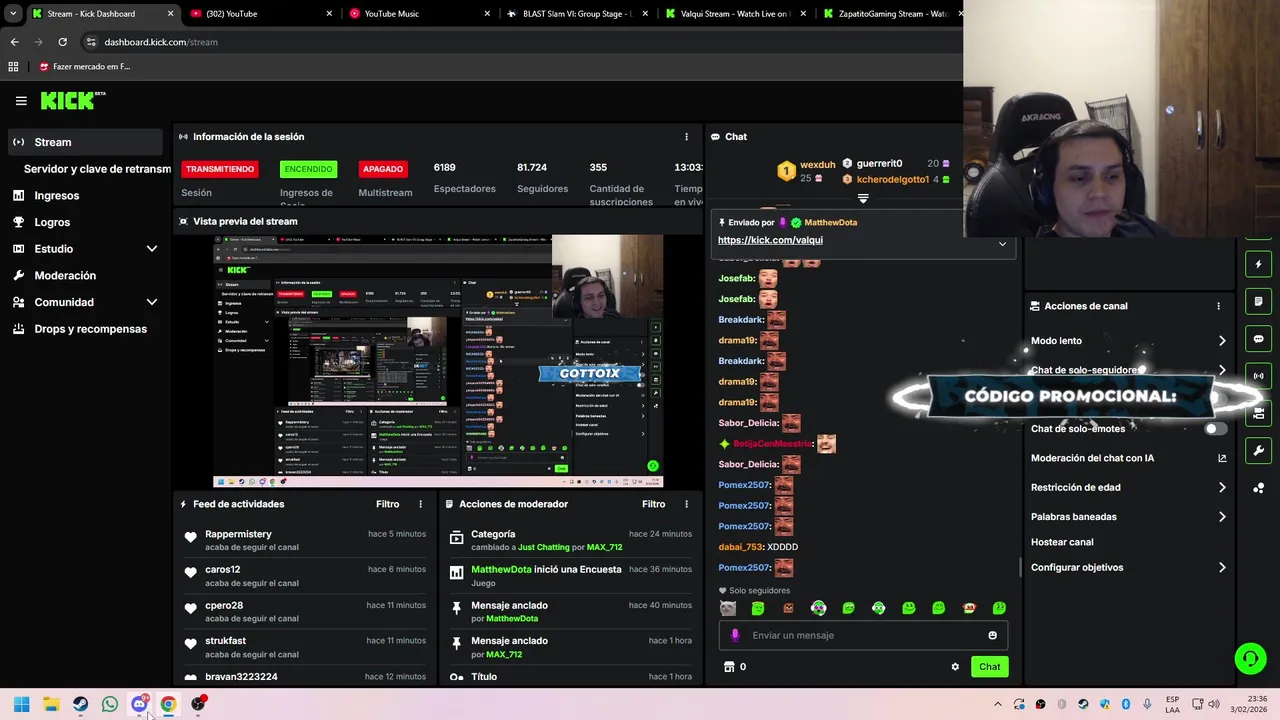Collapse the pinned message chevron

coord(1002,244)
